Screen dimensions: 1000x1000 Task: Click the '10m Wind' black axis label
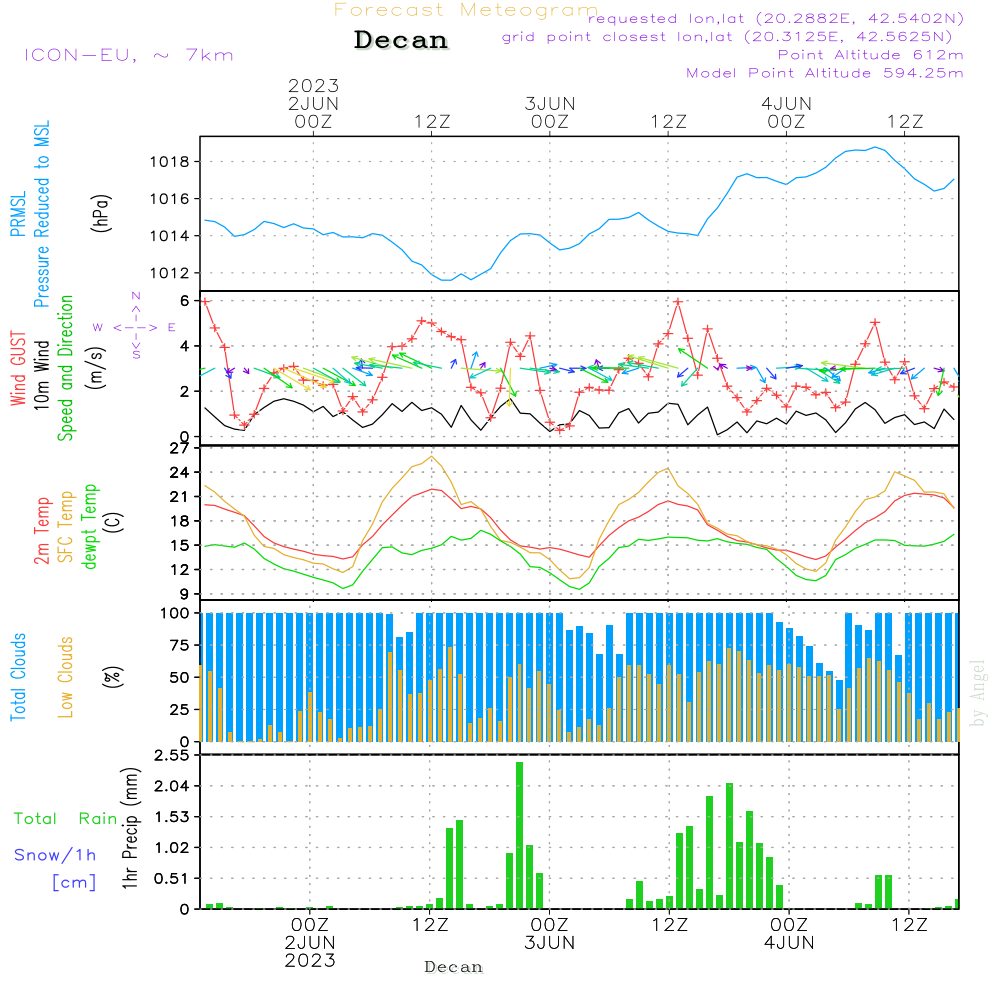pyautogui.click(x=41, y=375)
